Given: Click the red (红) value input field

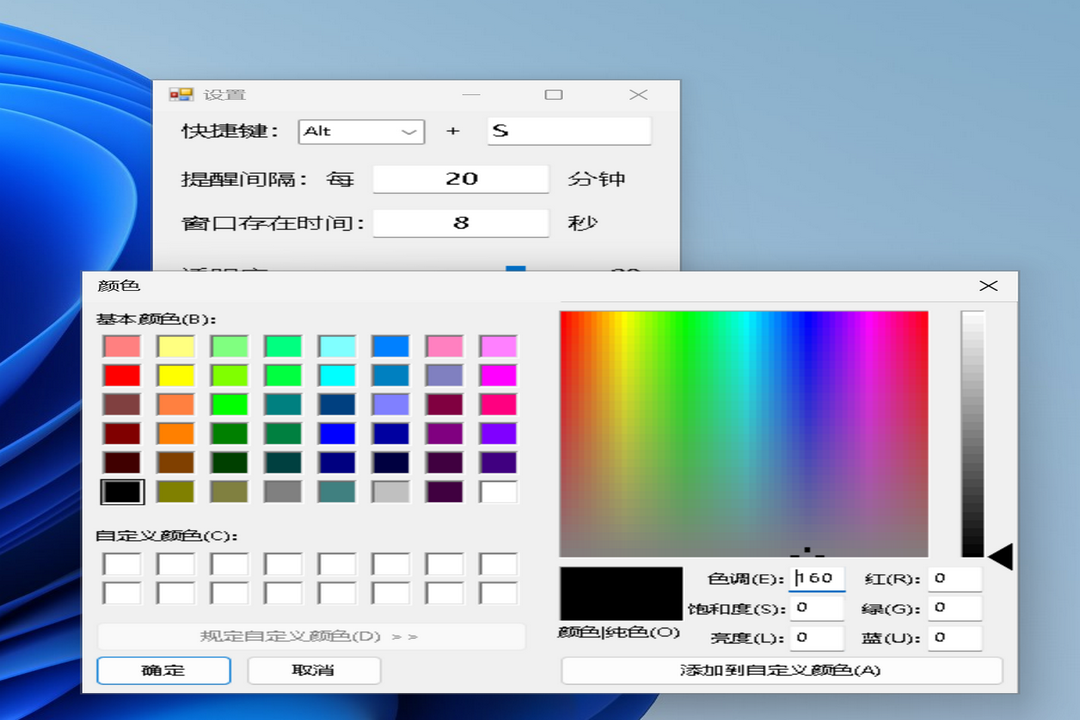Looking at the screenshot, I should 954,578.
